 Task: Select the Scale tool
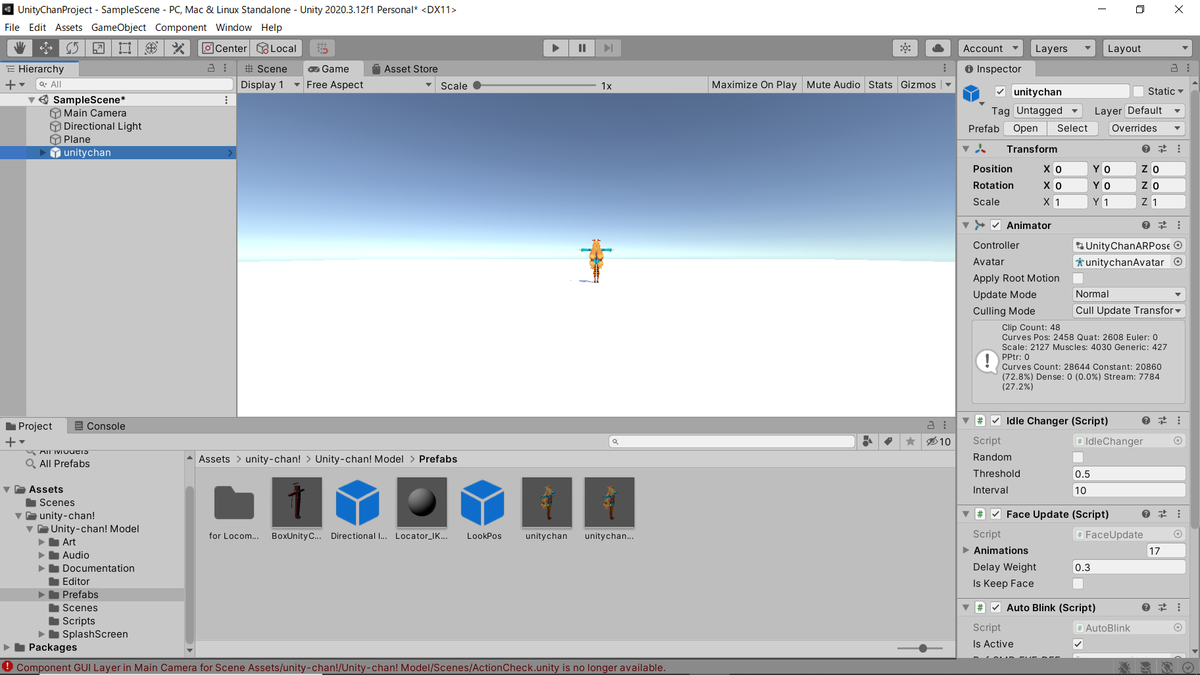pyautogui.click(x=98, y=48)
